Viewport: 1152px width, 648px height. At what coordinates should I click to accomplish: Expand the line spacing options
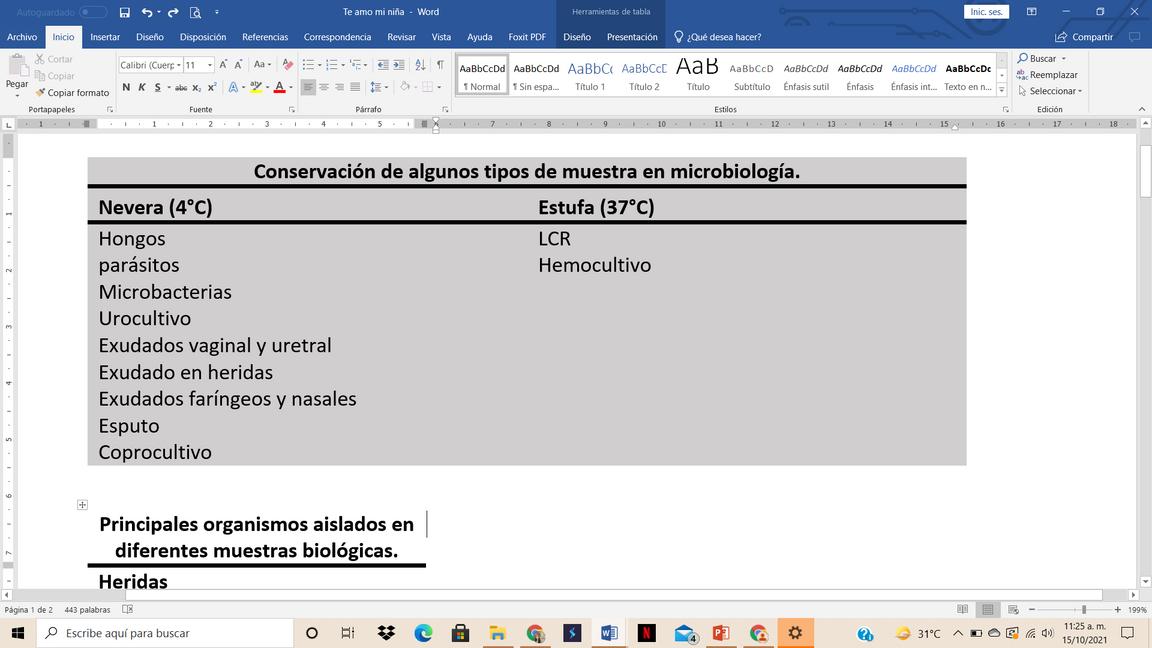tap(386, 87)
